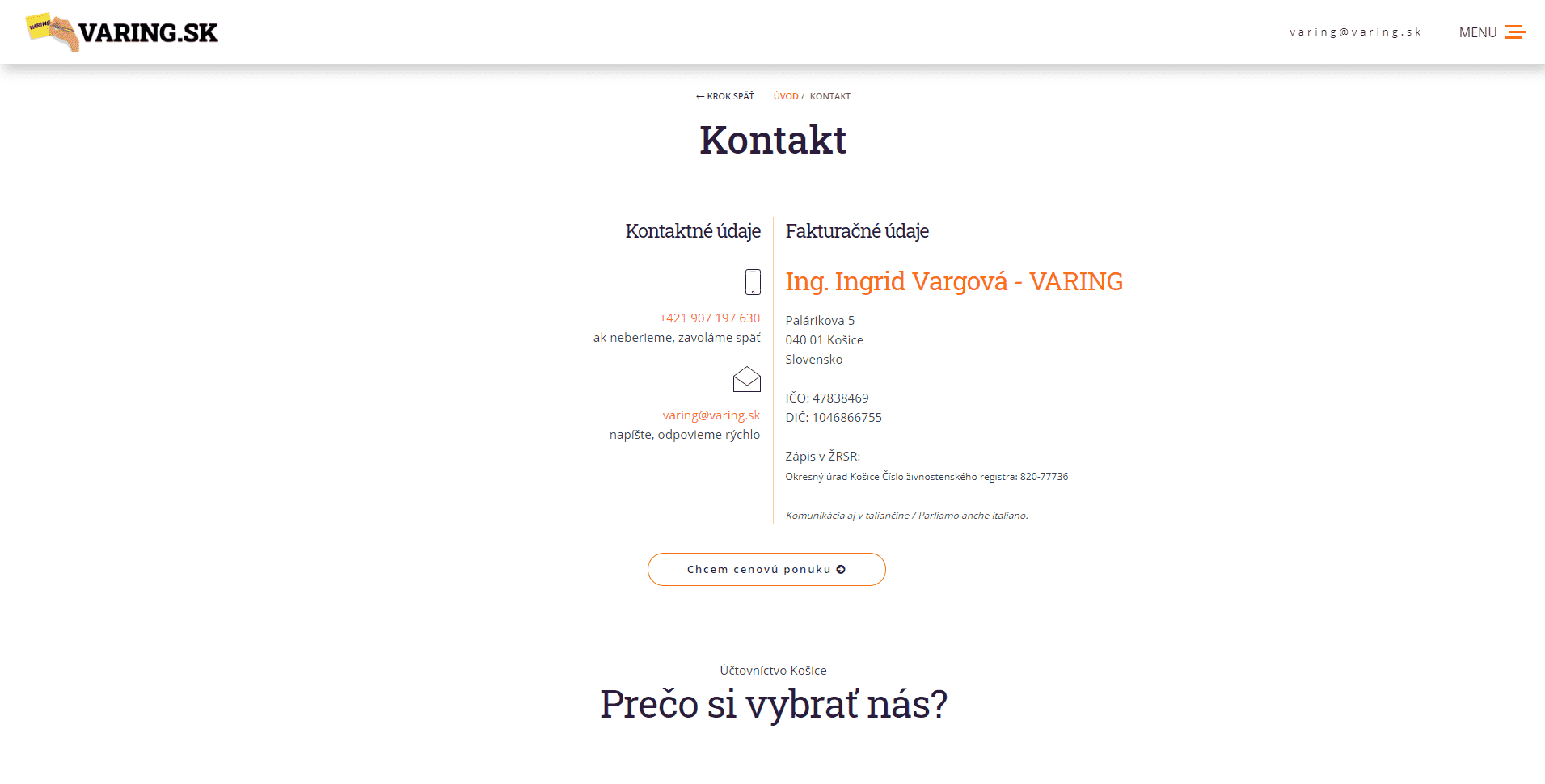Navigate to Úvod in the breadcrumb

pyautogui.click(x=785, y=96)
